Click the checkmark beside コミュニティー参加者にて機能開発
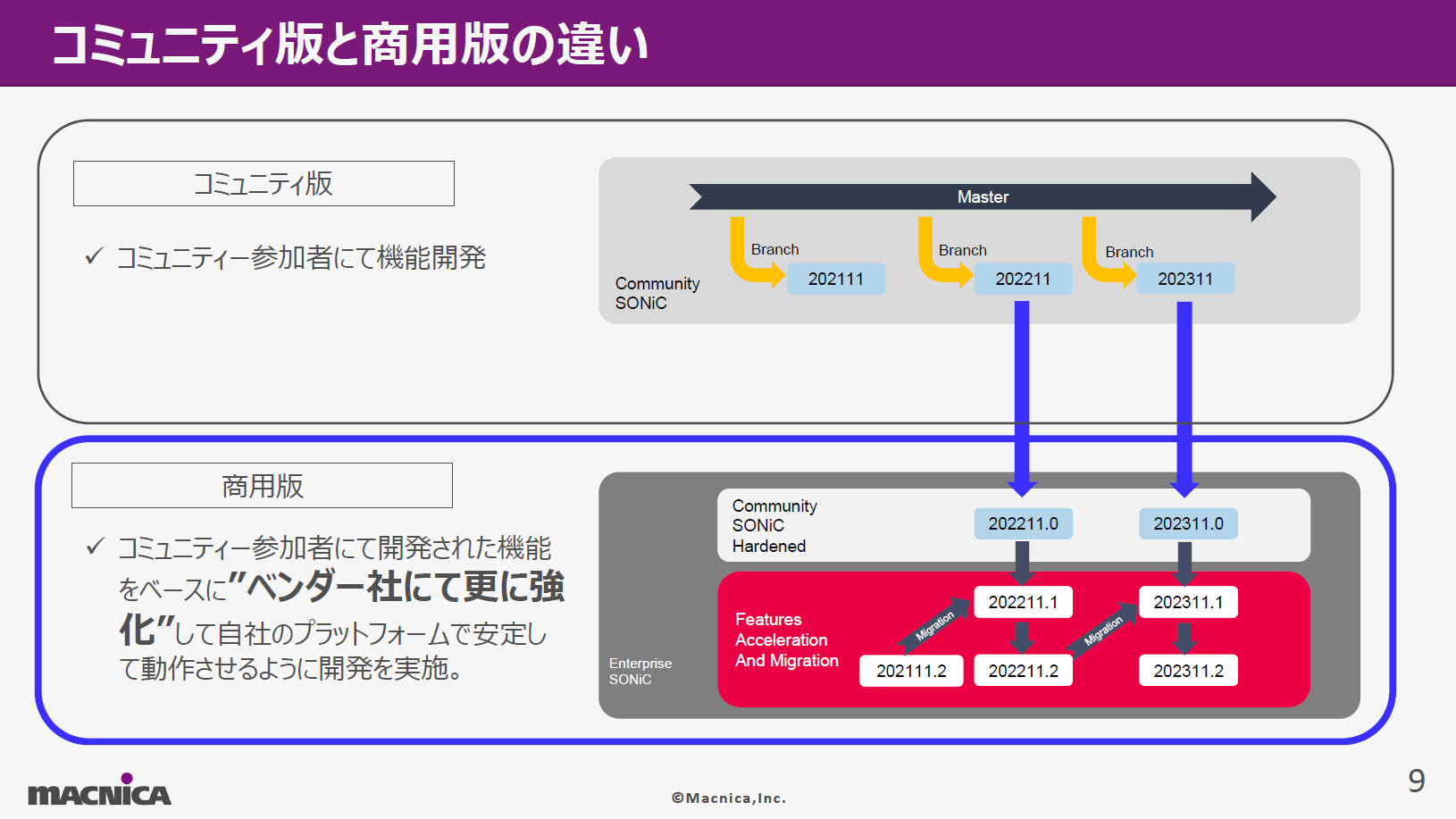 pyautogui.click(x=95, y=257)
